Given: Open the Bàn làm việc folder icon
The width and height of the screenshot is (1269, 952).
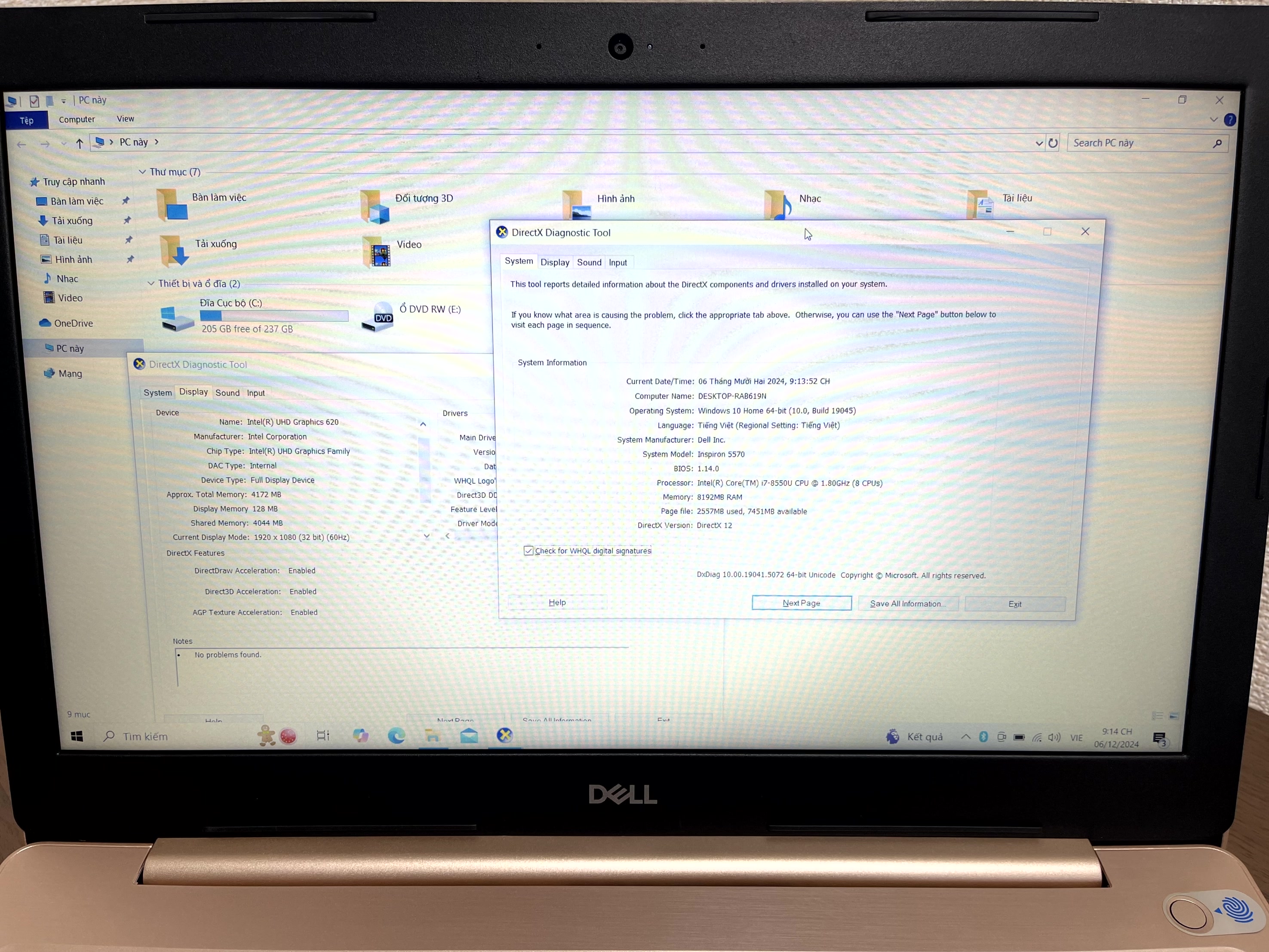Looking at the screenshot, I should [x=172, y=205].
